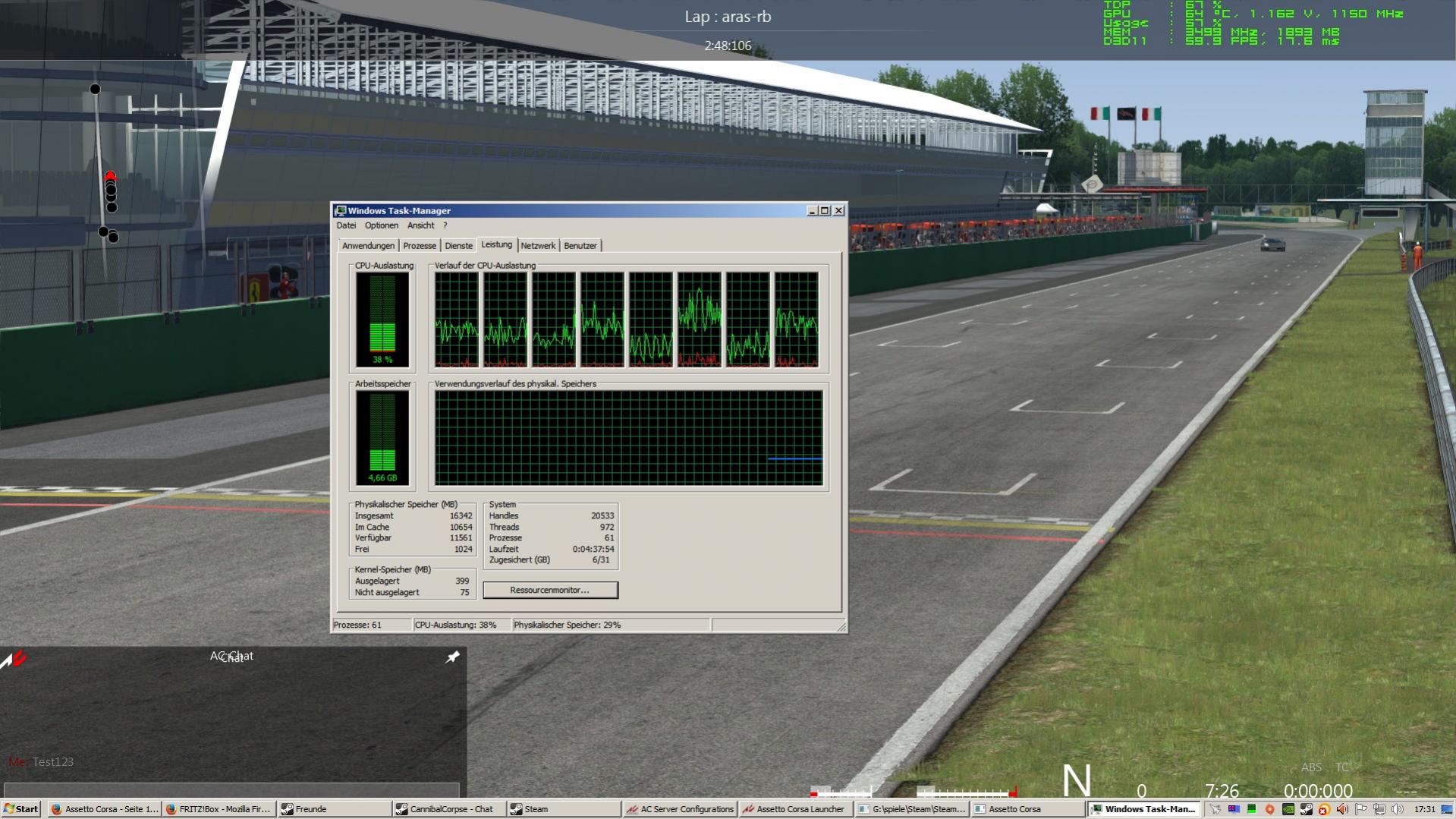Open NVIDIA icon in system tray
The image size is (1456, 819).
coord(1288,809)
